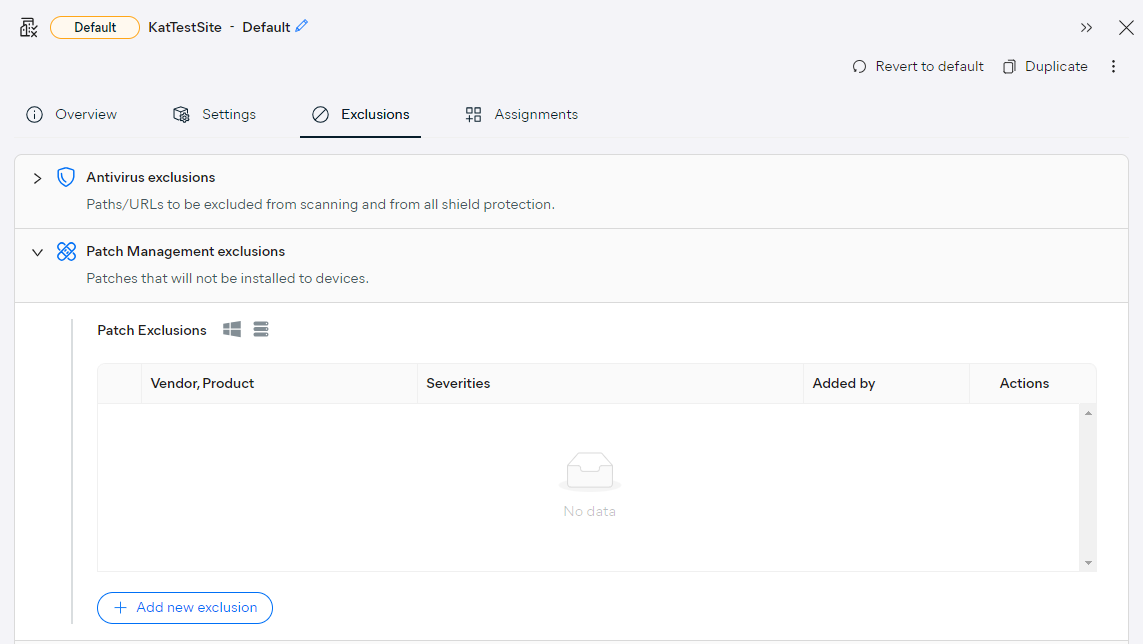
Task: Switch to the Settings tab
Action: [x=214, y=115]
